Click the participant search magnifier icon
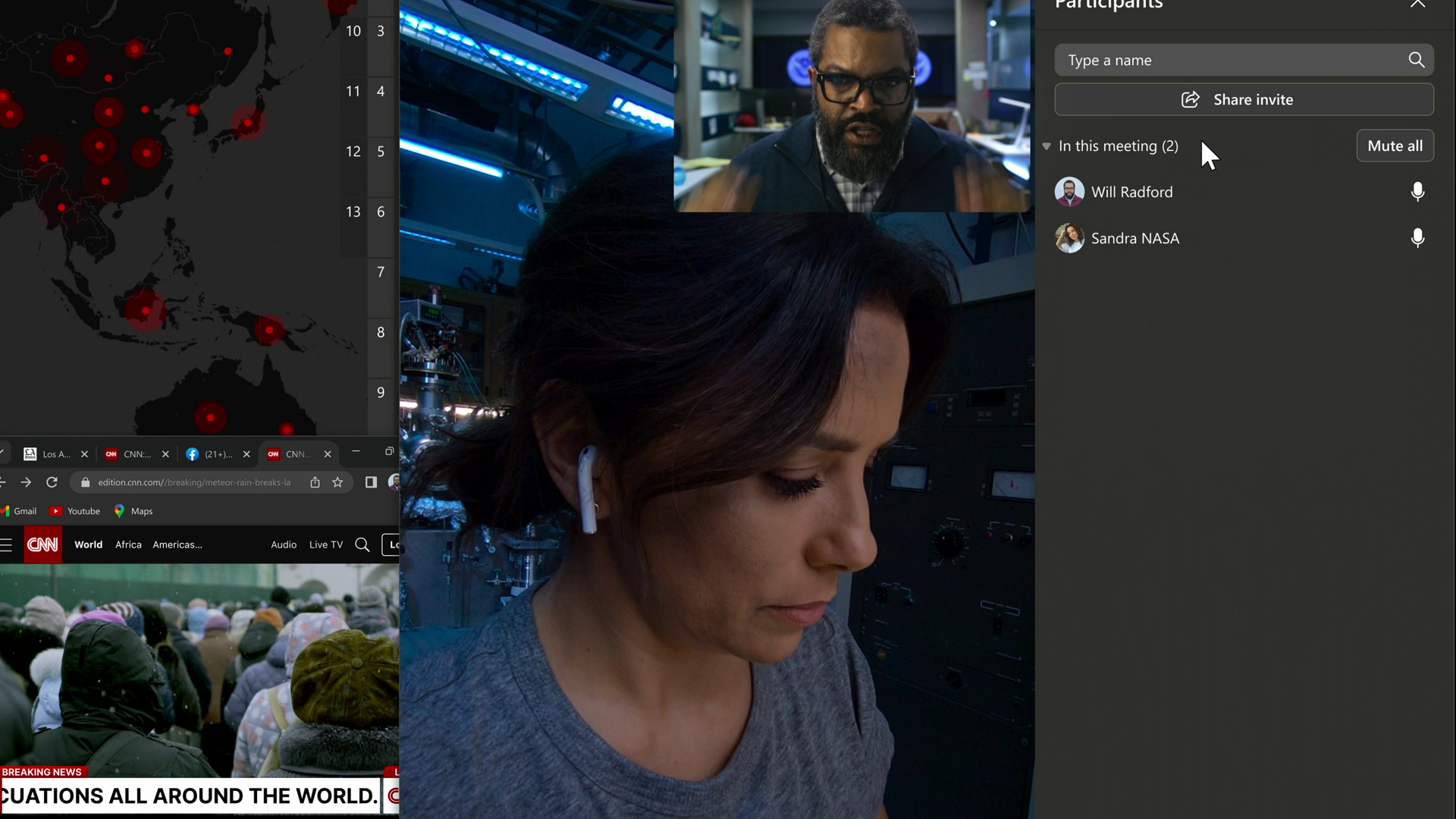This screenshot has width=1456, height=819. (x=1416, y=60)
